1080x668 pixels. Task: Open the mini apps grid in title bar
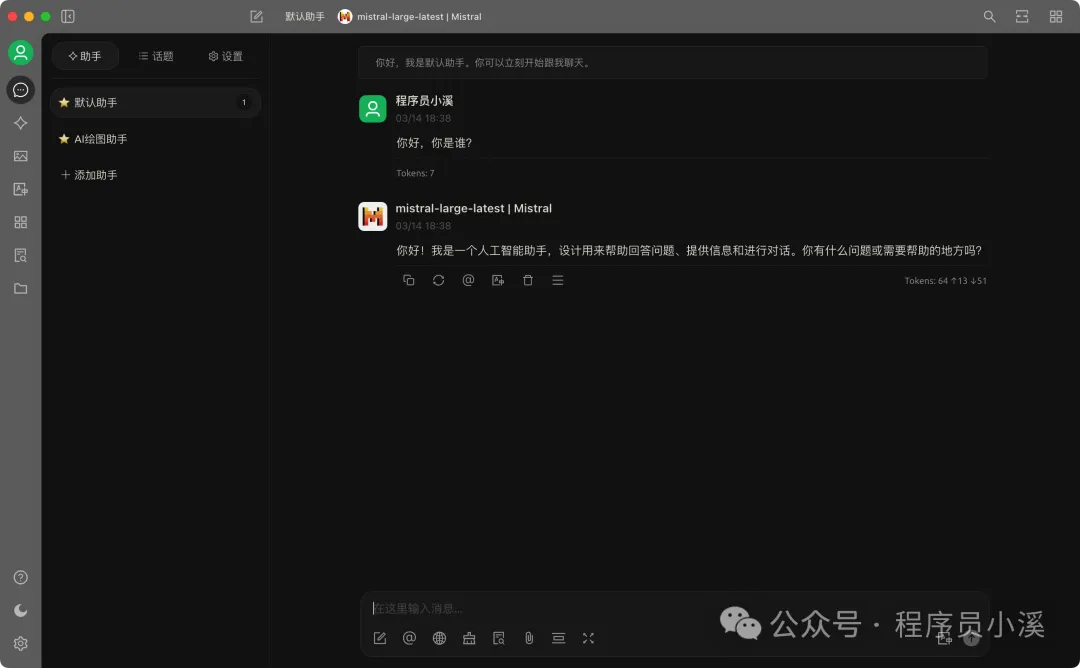(1055, 17)
